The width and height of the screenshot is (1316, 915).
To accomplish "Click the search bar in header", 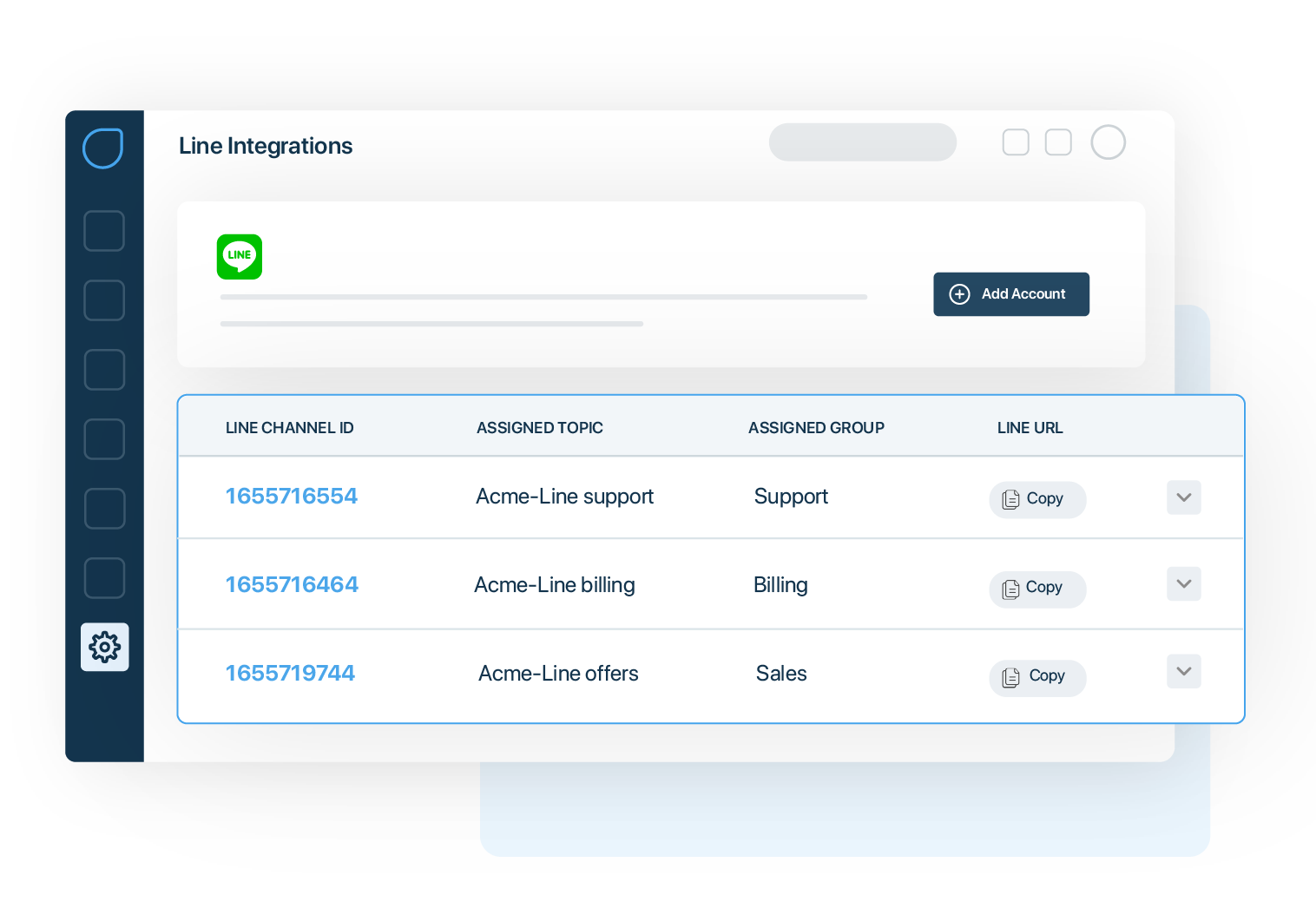I will 862,142.
